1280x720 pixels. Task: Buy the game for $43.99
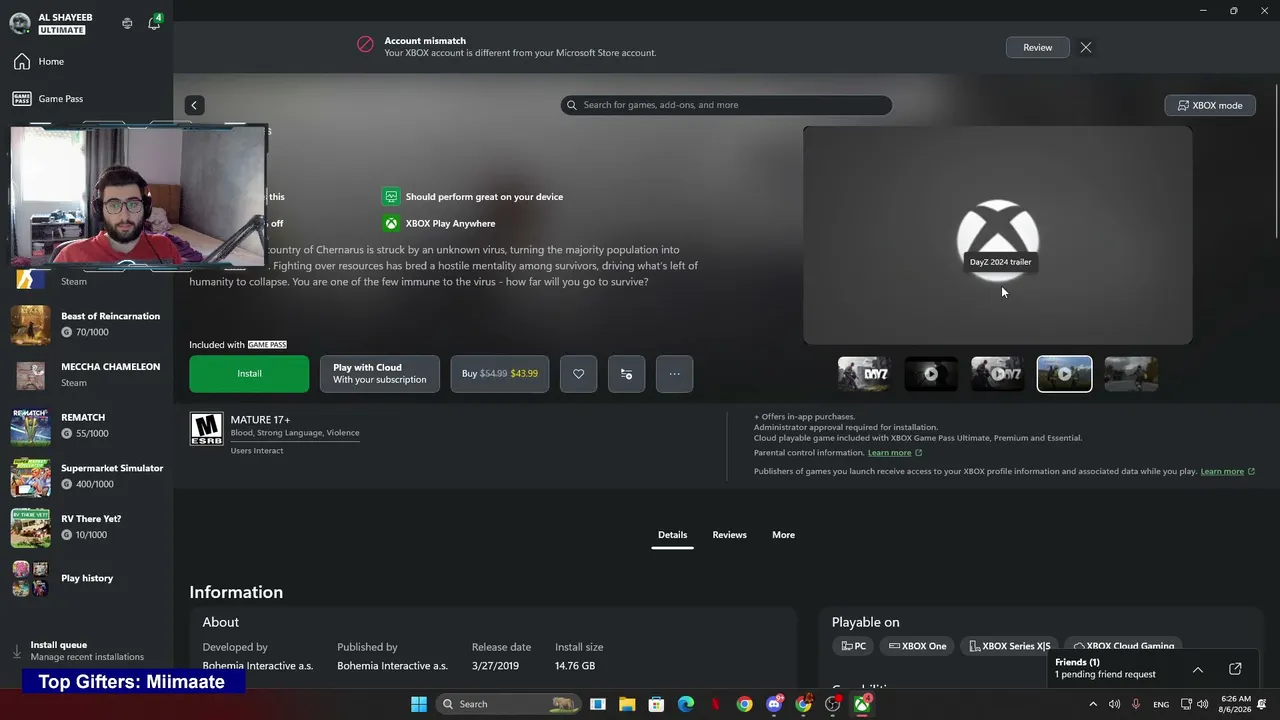click(500, 374)
